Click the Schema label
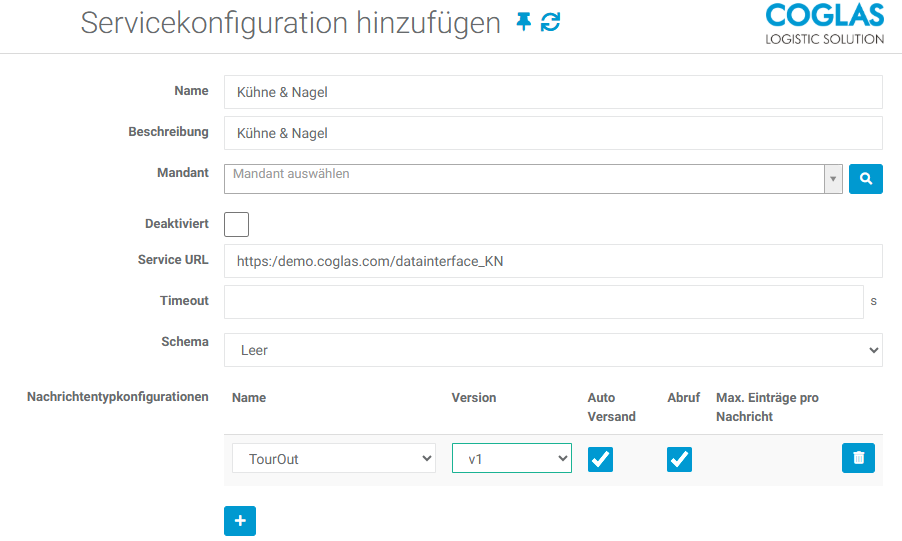The width and height of the screenshot is (902, 541). (x=185, y=342)
